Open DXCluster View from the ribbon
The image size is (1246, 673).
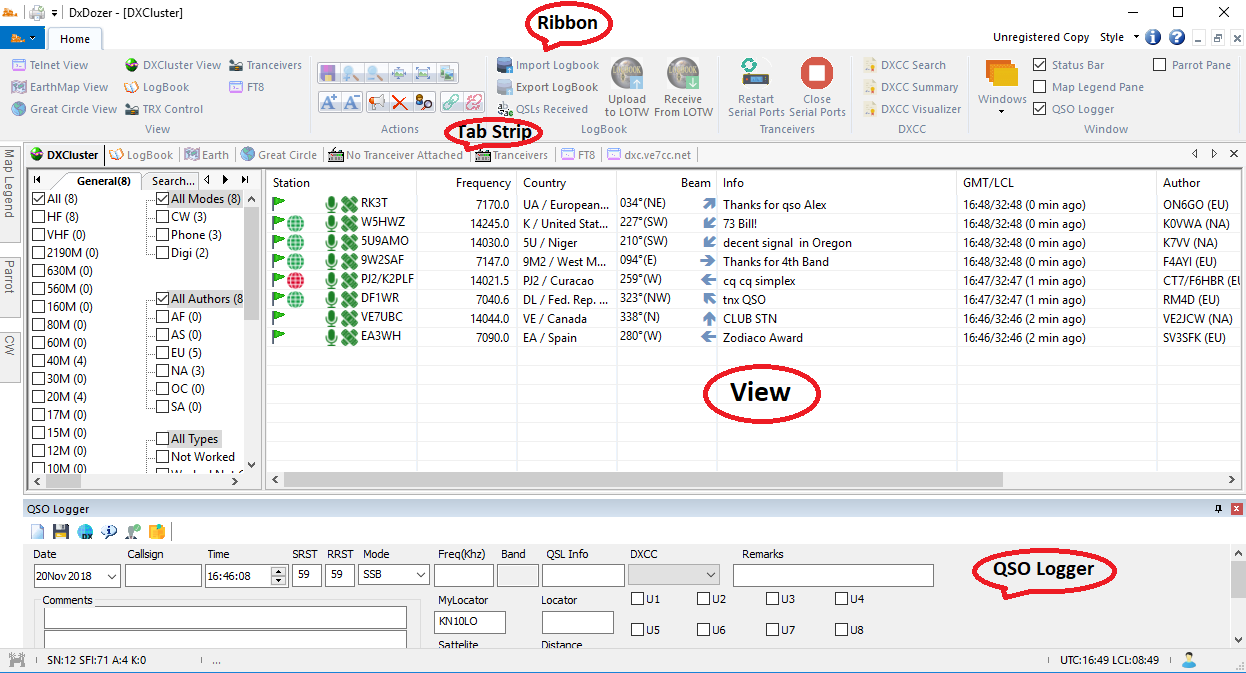point(173,65)
